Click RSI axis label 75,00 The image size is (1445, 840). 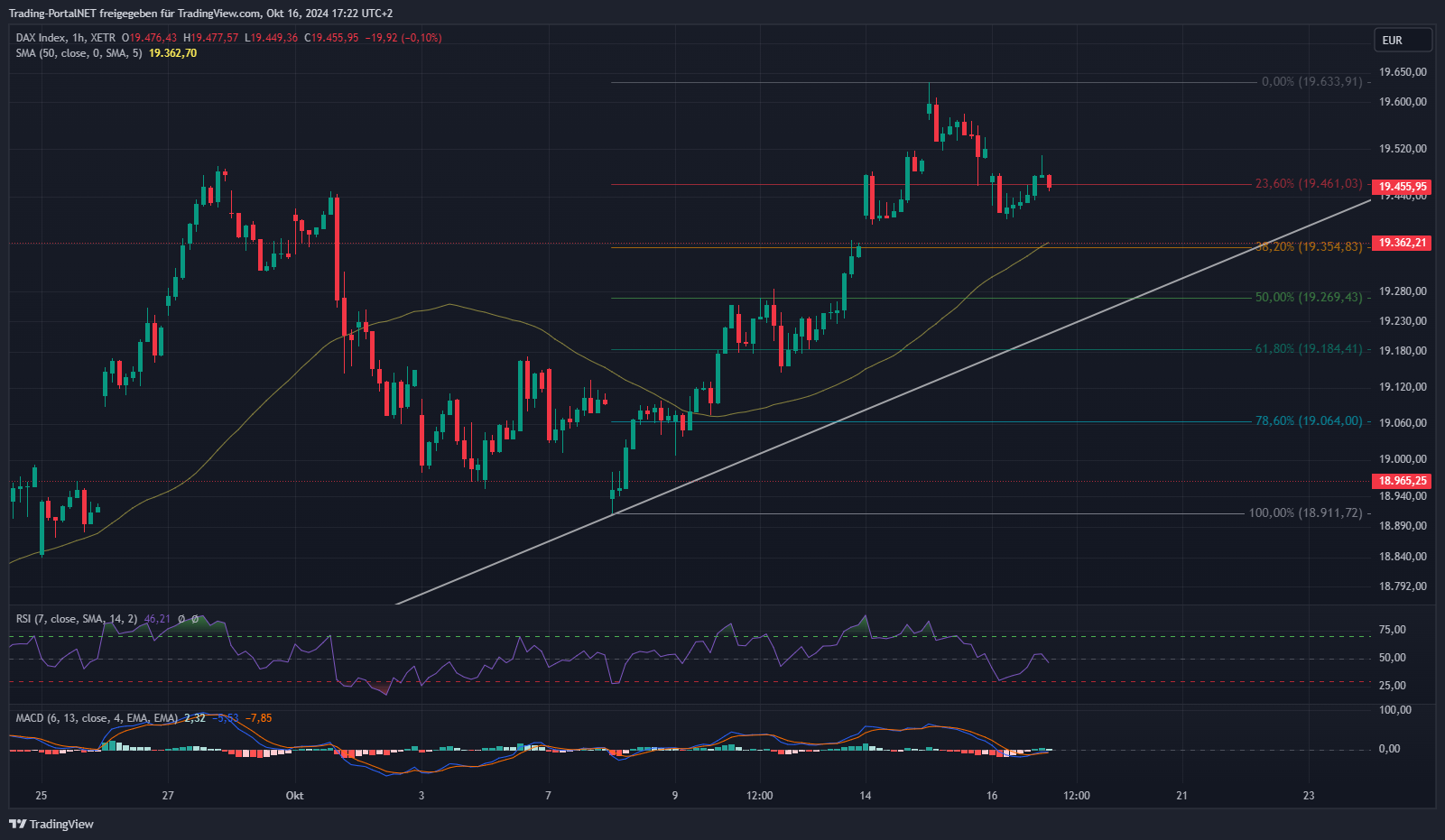click(x=1392, y=630)
